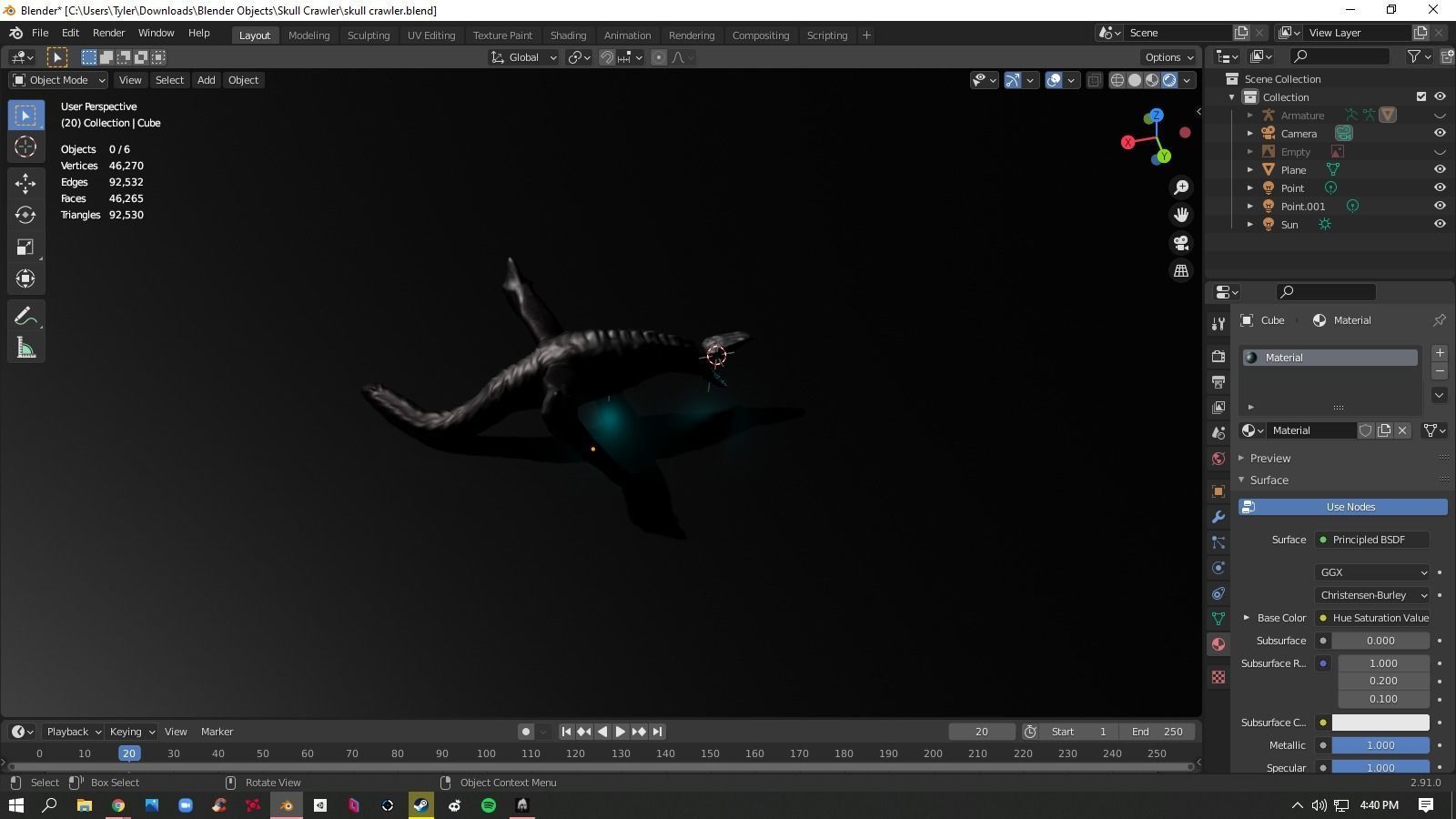Viewport: 1456px width, 819px height.
Task: Select the Move tool in the viewport toolbar
Action: (25, 183)
